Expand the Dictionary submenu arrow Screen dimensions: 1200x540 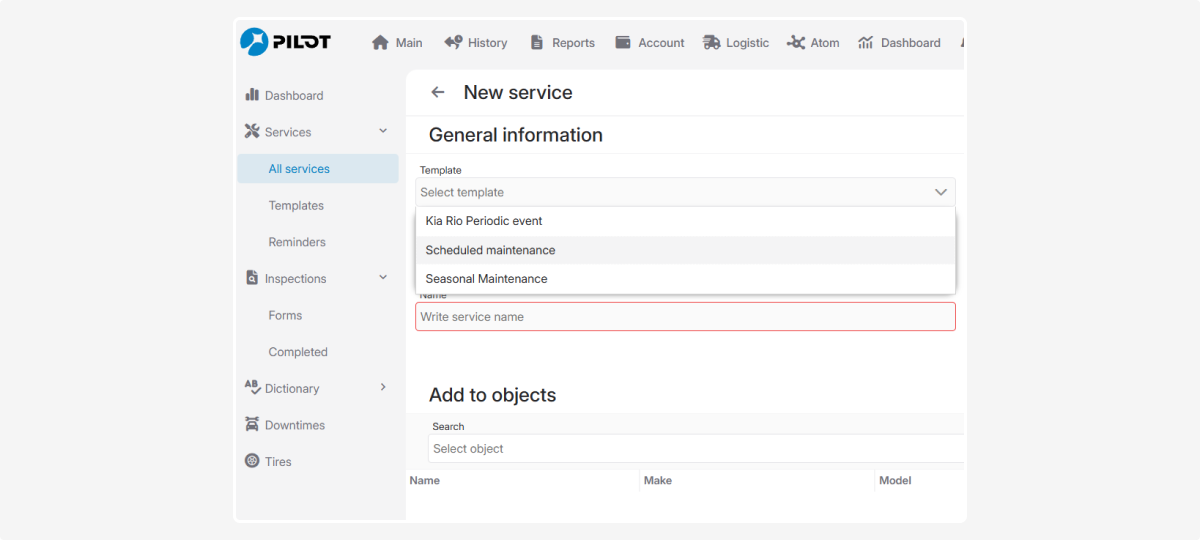(383, 387)
